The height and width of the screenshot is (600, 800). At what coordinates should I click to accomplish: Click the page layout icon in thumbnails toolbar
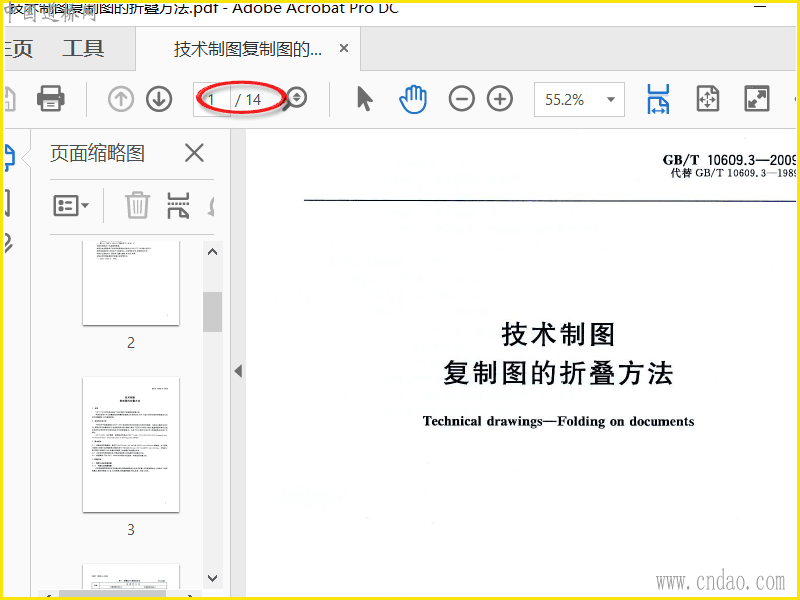tap(179, 206)
